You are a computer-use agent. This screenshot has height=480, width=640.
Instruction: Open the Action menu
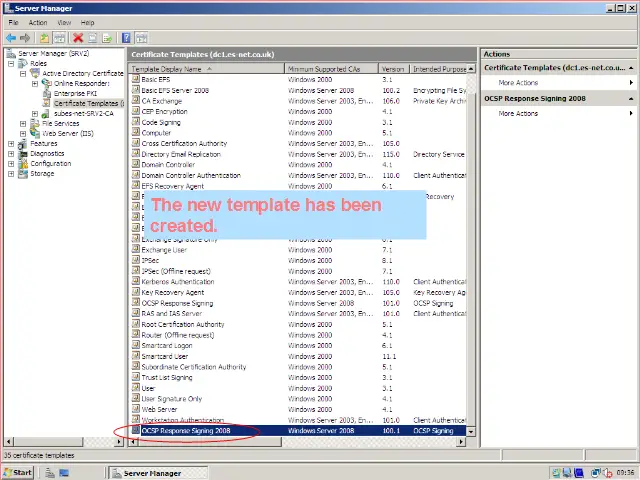tap(37, 22)
